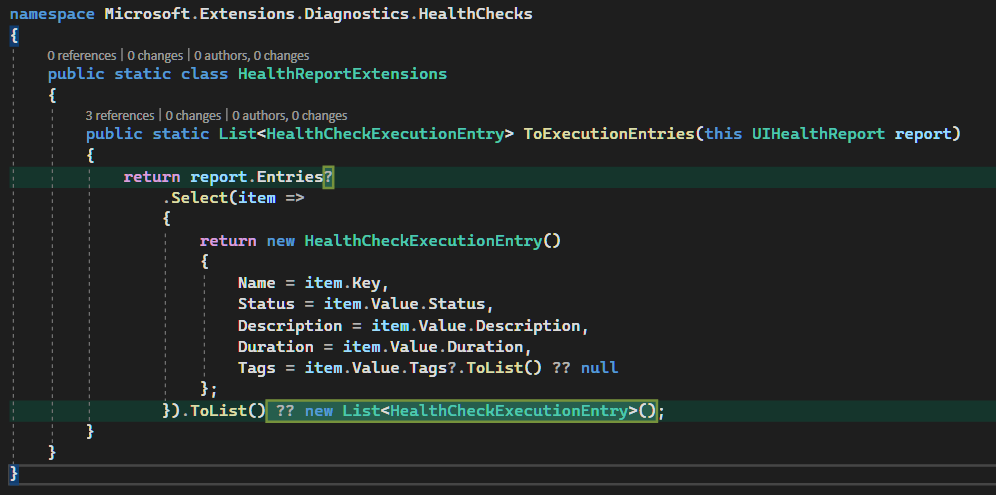Click '0 changes' link next to 0 references
The height and width of the screenshot is (495, 996).
155,55
